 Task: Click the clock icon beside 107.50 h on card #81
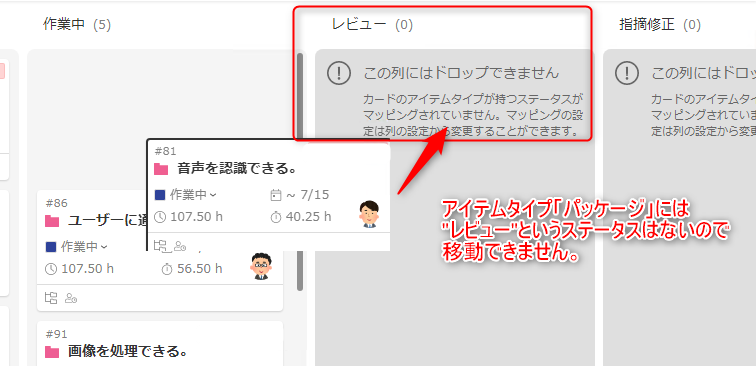[160, 217]
